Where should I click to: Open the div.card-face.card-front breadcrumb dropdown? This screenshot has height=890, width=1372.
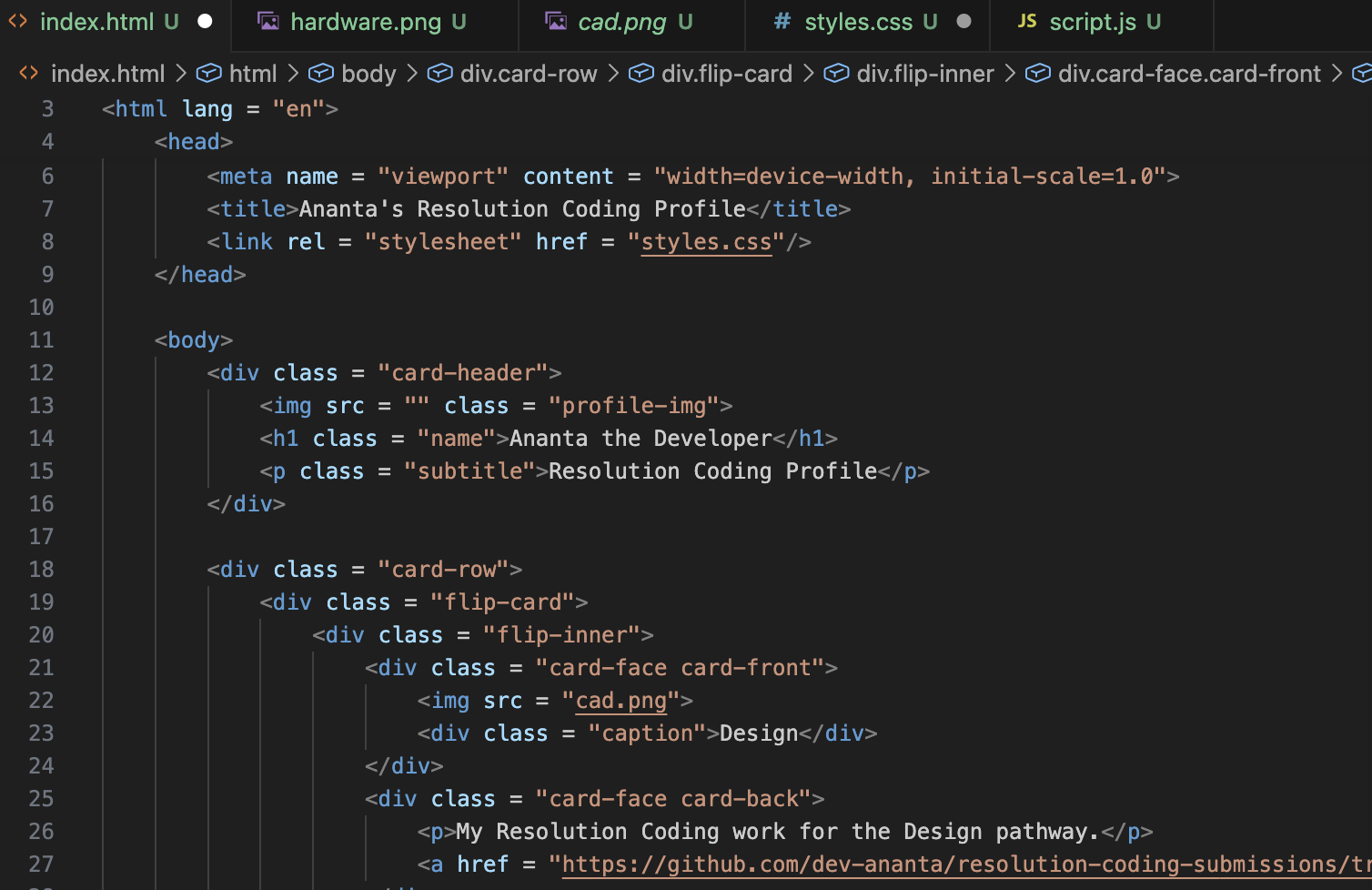pos(1189,74)
